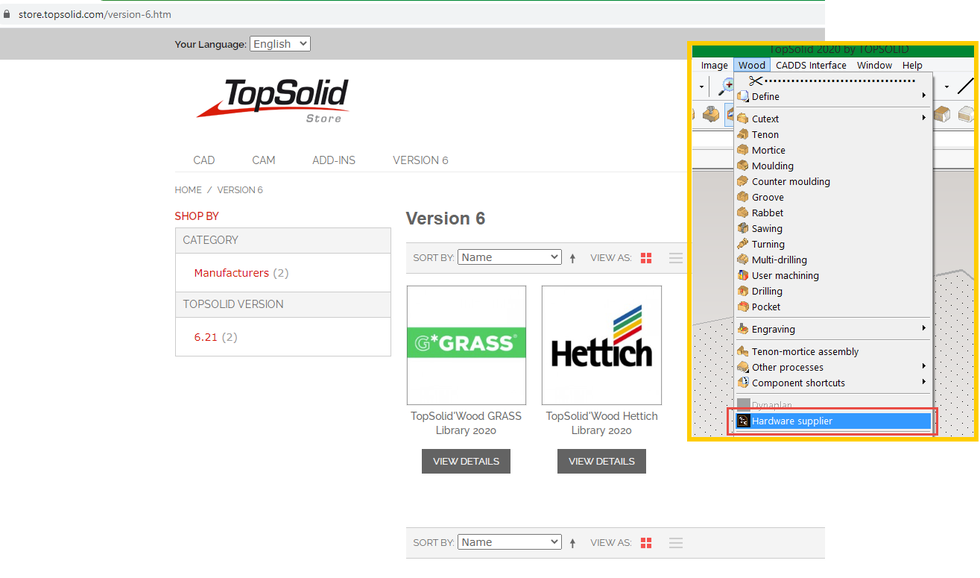The height and width of the screenshot is (578, 980).
Task: Select Tenon in the Wood menu
Action: click(x=833, y=134)
